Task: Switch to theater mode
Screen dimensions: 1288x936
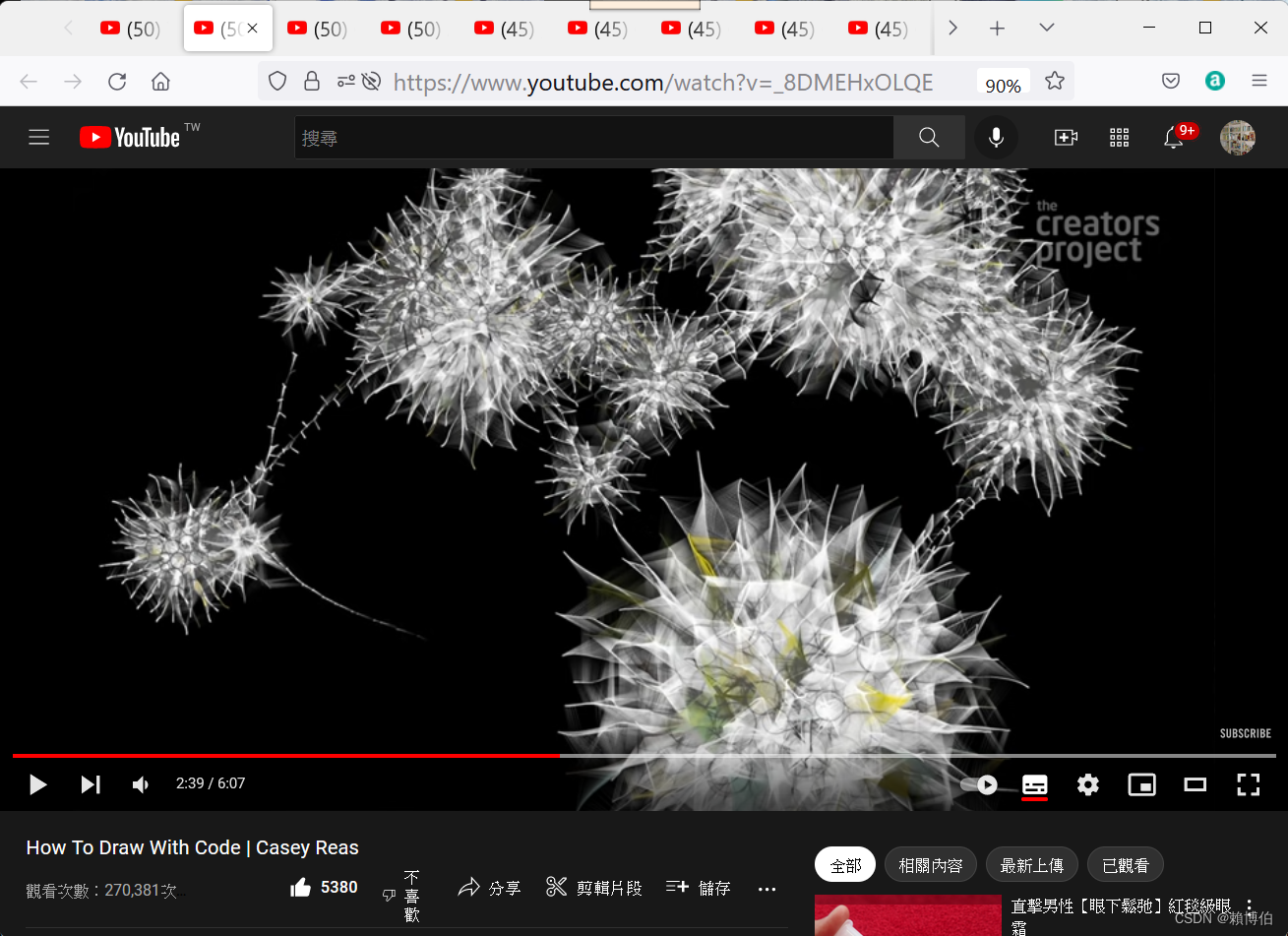Action: 1195,784
